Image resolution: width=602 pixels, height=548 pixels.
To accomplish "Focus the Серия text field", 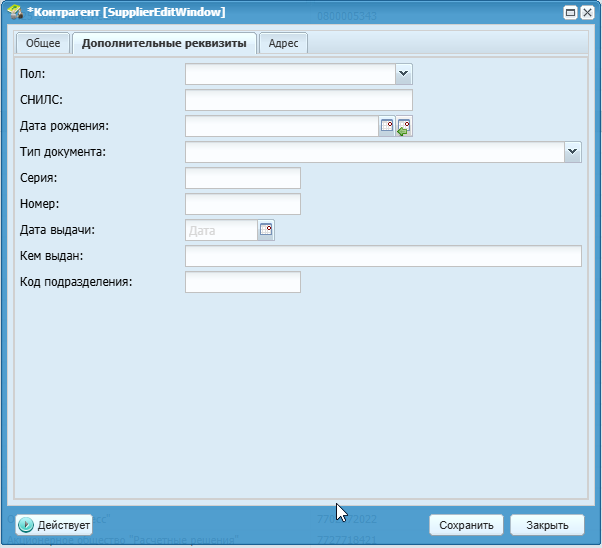I will coord(243,178).
